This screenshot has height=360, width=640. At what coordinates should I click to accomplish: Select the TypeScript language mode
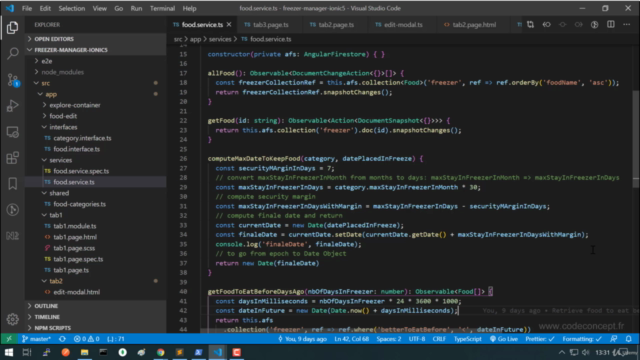468,339
